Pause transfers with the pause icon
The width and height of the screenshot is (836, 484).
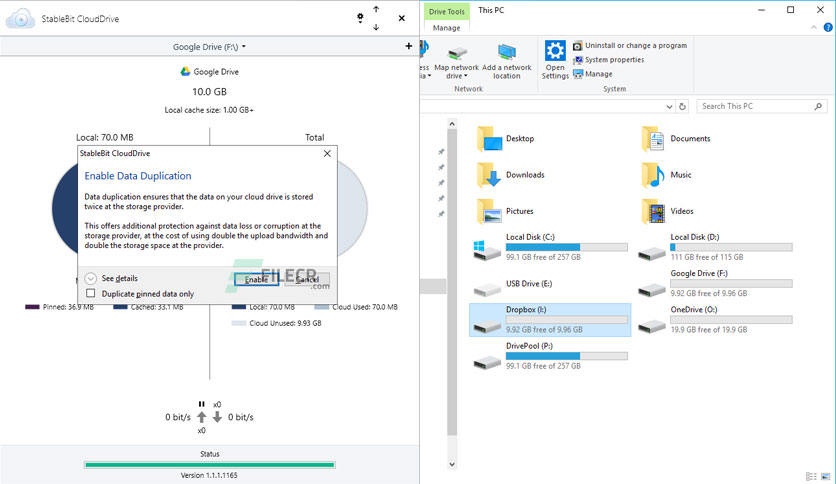pyautogui.click(x=202, y=404)
